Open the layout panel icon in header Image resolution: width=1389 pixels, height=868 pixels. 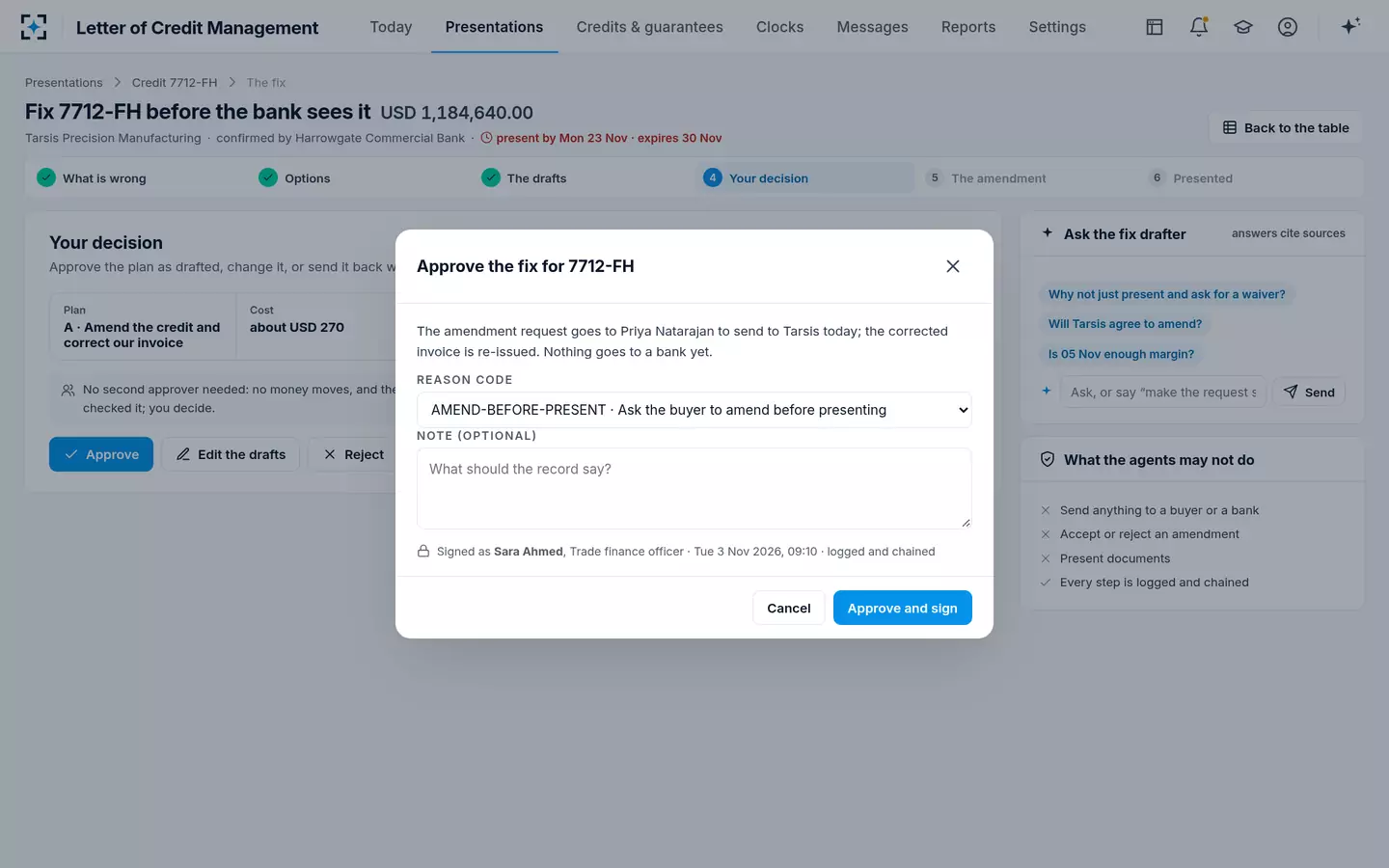1155,27
